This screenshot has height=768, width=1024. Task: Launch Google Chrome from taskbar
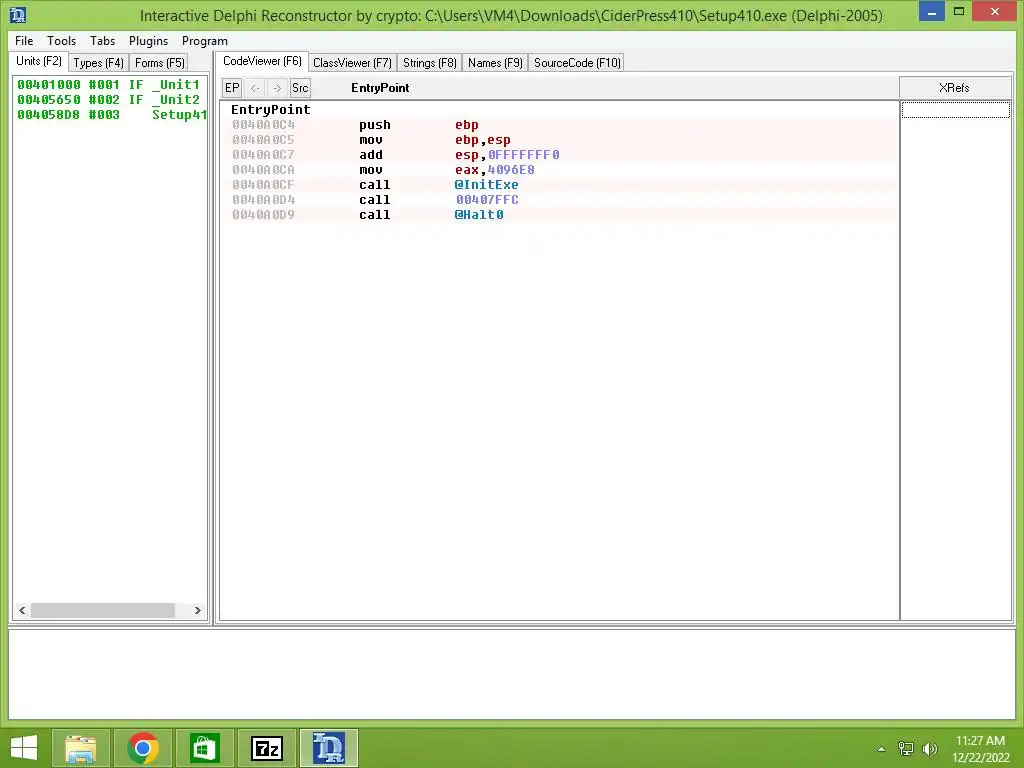coord(142,748)
